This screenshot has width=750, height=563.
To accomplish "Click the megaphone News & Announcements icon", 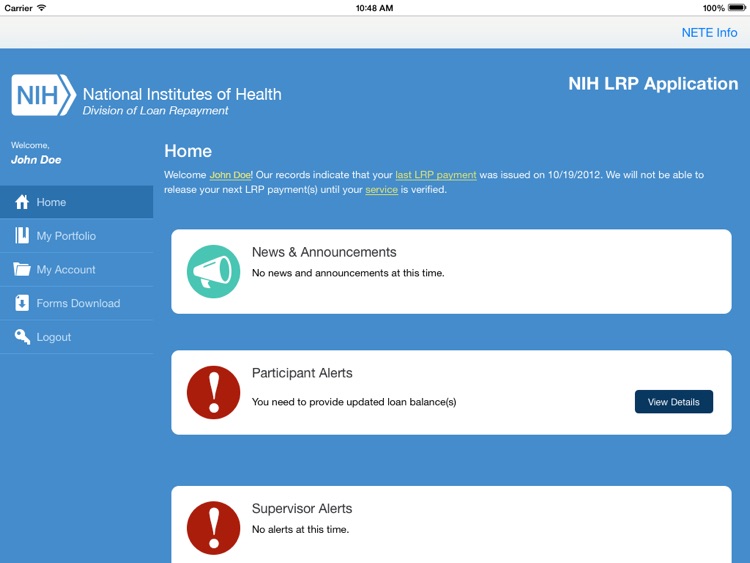I will [x=213, y=271].
